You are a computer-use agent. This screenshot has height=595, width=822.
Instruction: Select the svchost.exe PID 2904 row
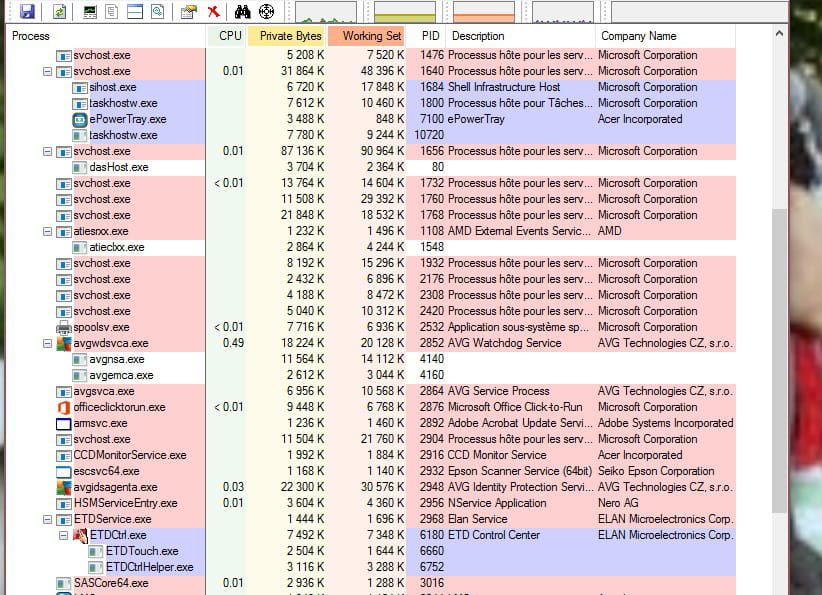371,439
